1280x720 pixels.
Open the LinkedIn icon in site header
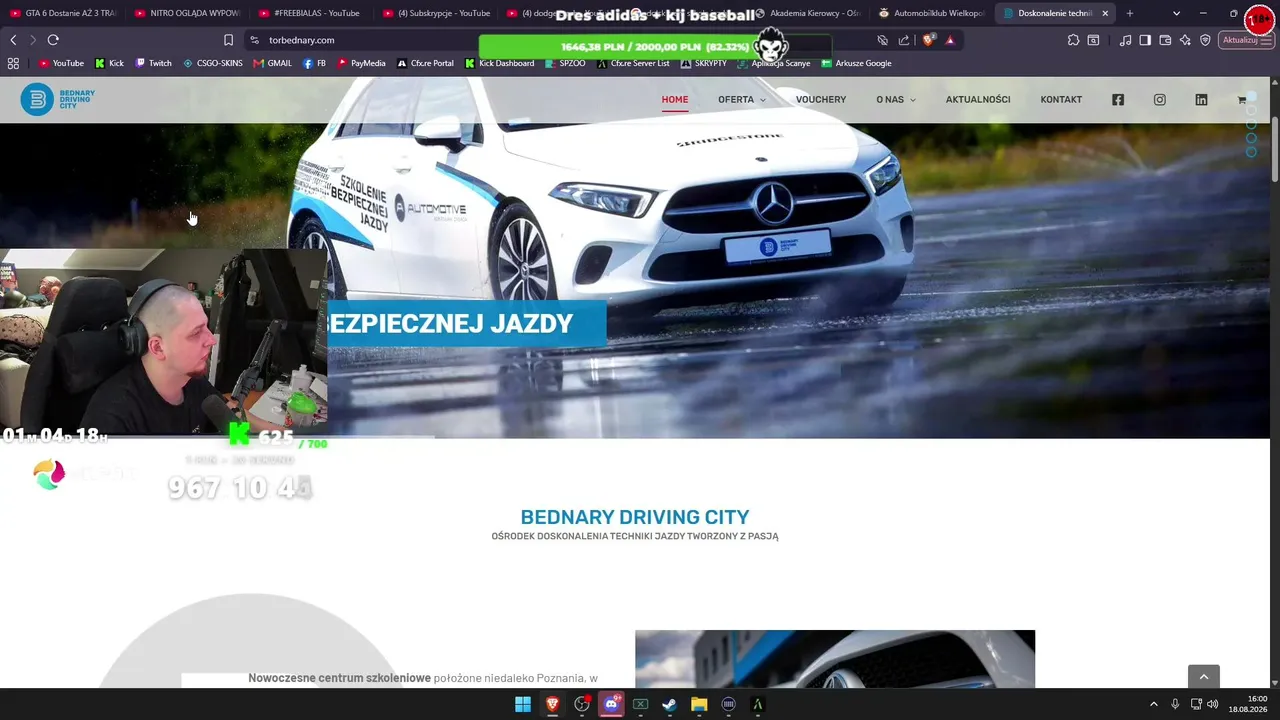pos(1201,100)
